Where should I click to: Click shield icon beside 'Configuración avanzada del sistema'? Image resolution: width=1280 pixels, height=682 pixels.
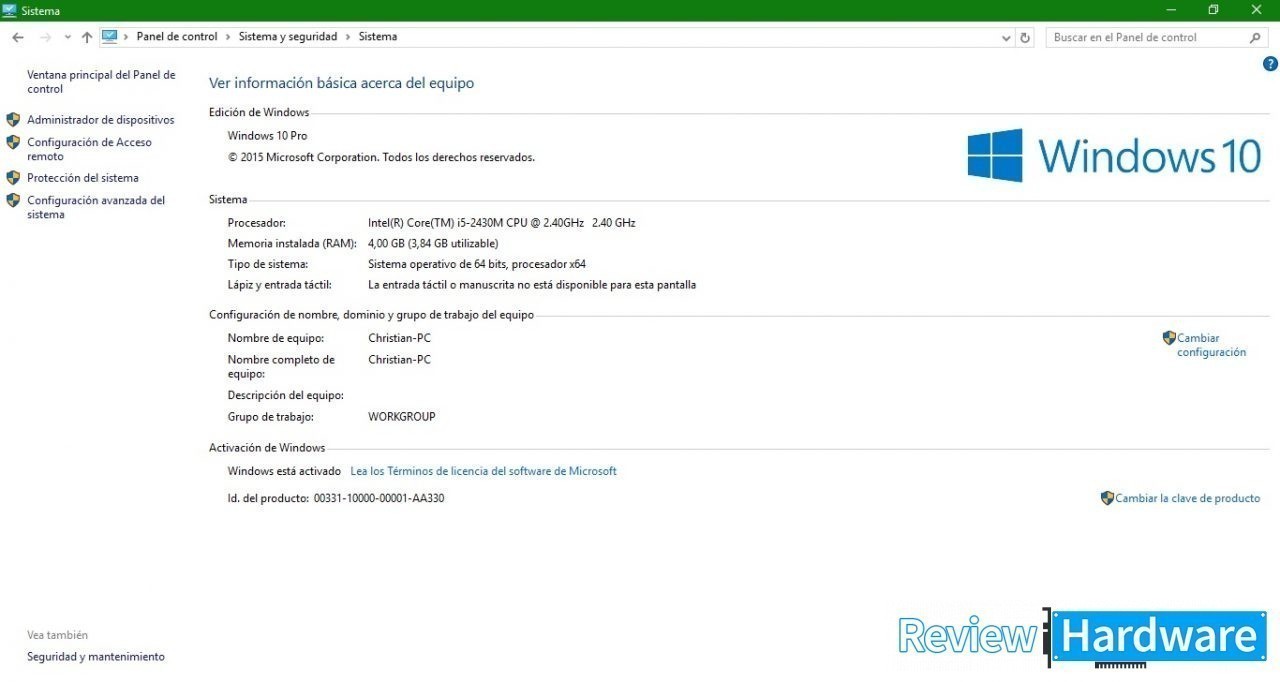coord(13,200)
